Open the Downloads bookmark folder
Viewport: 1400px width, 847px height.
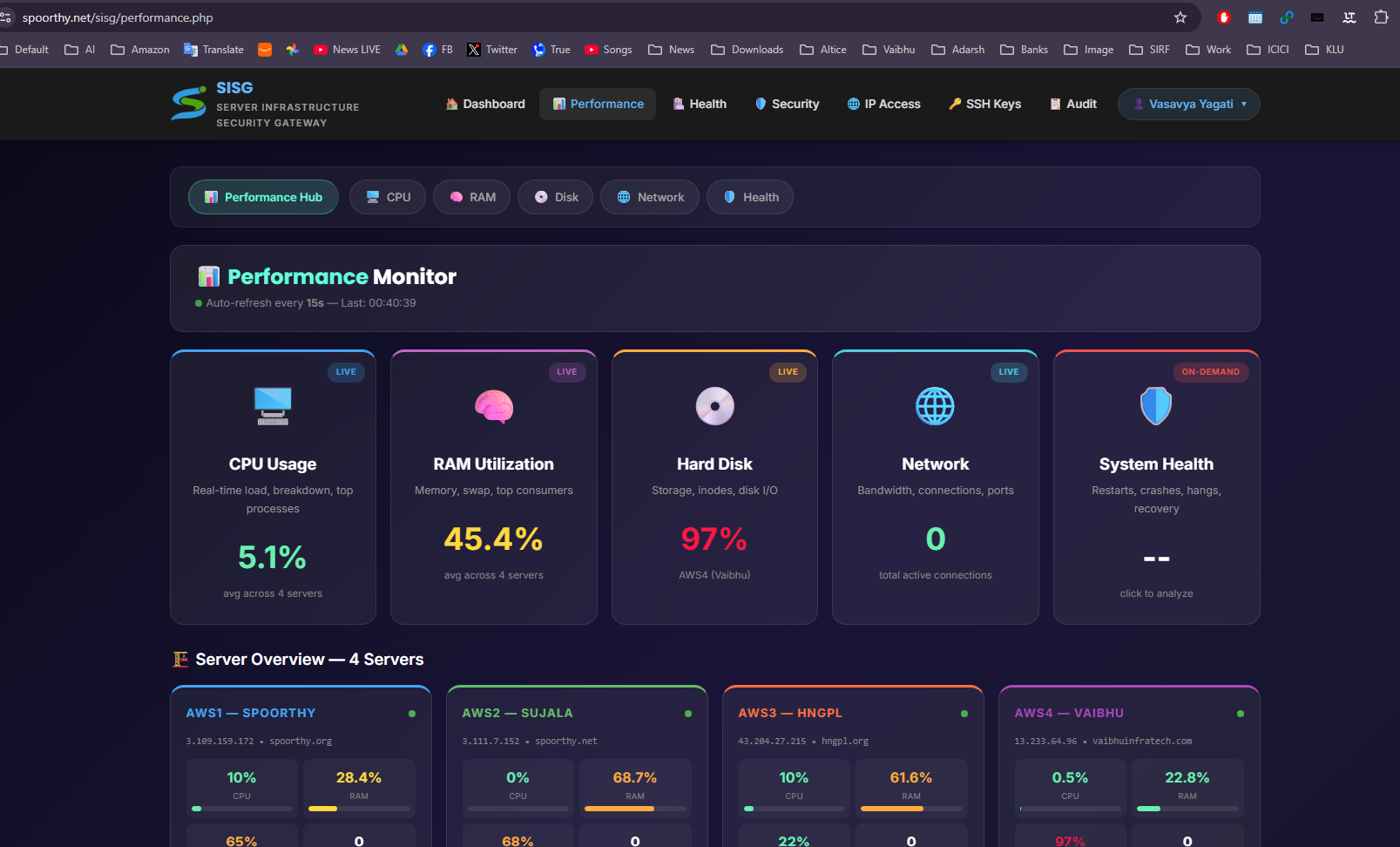[x=747, y=50]
